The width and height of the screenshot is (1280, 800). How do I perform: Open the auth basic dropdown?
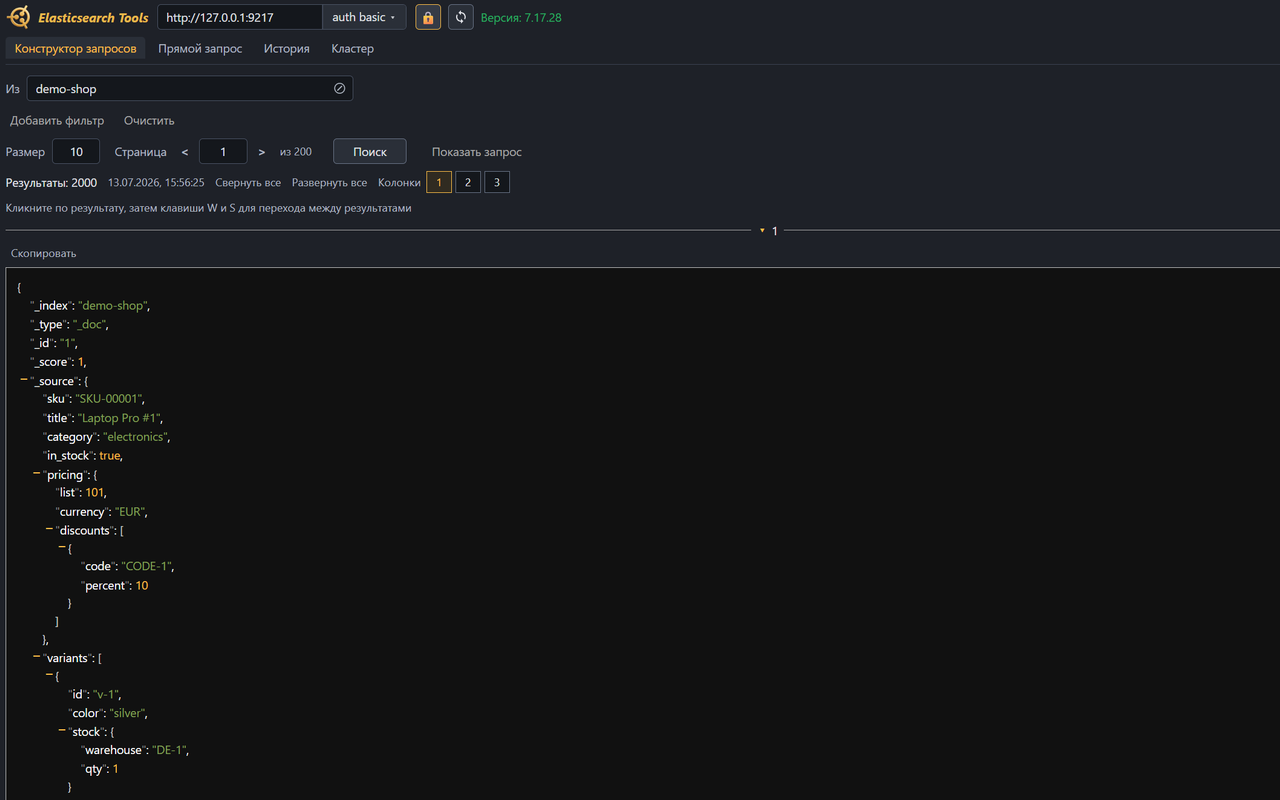click(364, 17)
